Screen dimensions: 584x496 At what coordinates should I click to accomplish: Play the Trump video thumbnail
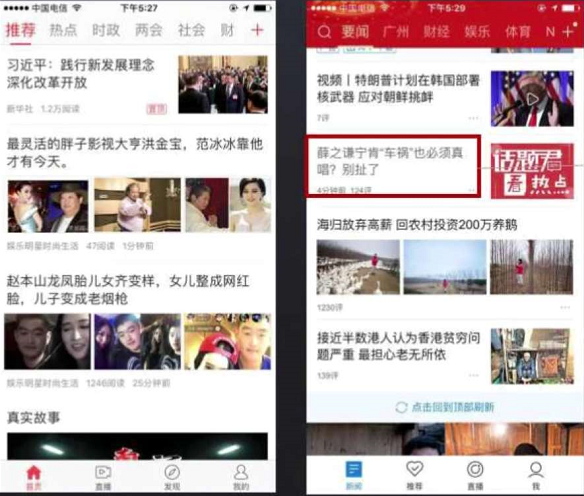tap(532, 99)
